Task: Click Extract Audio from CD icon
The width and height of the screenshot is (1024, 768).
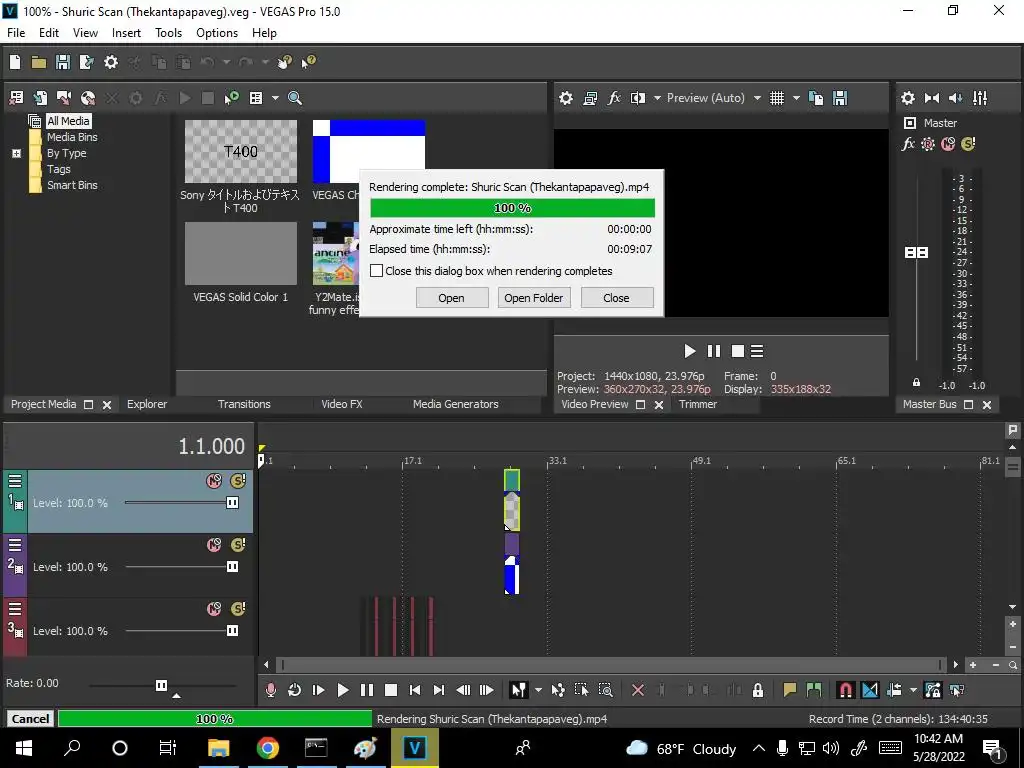Action: point(88,98)
